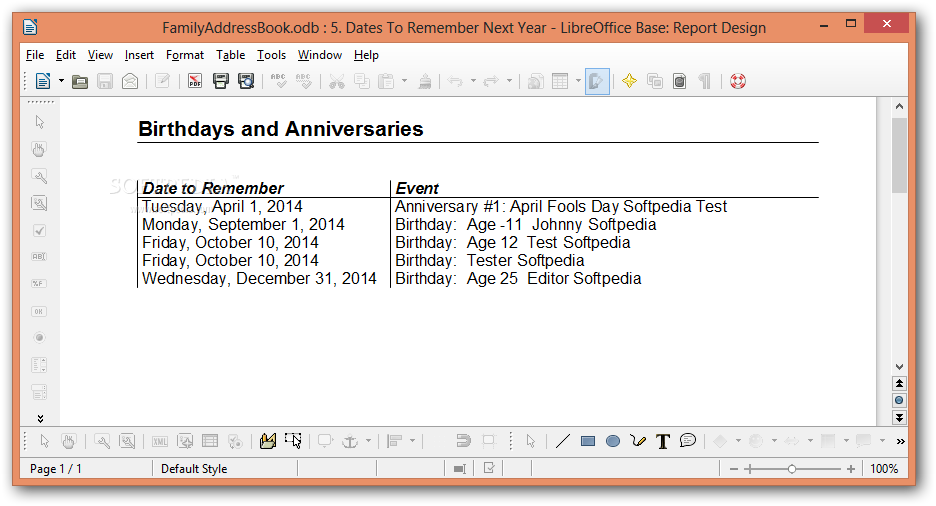Click the Push Button OK control in sidebar
The image size is (936, 506).
click(x=39, y=311)
